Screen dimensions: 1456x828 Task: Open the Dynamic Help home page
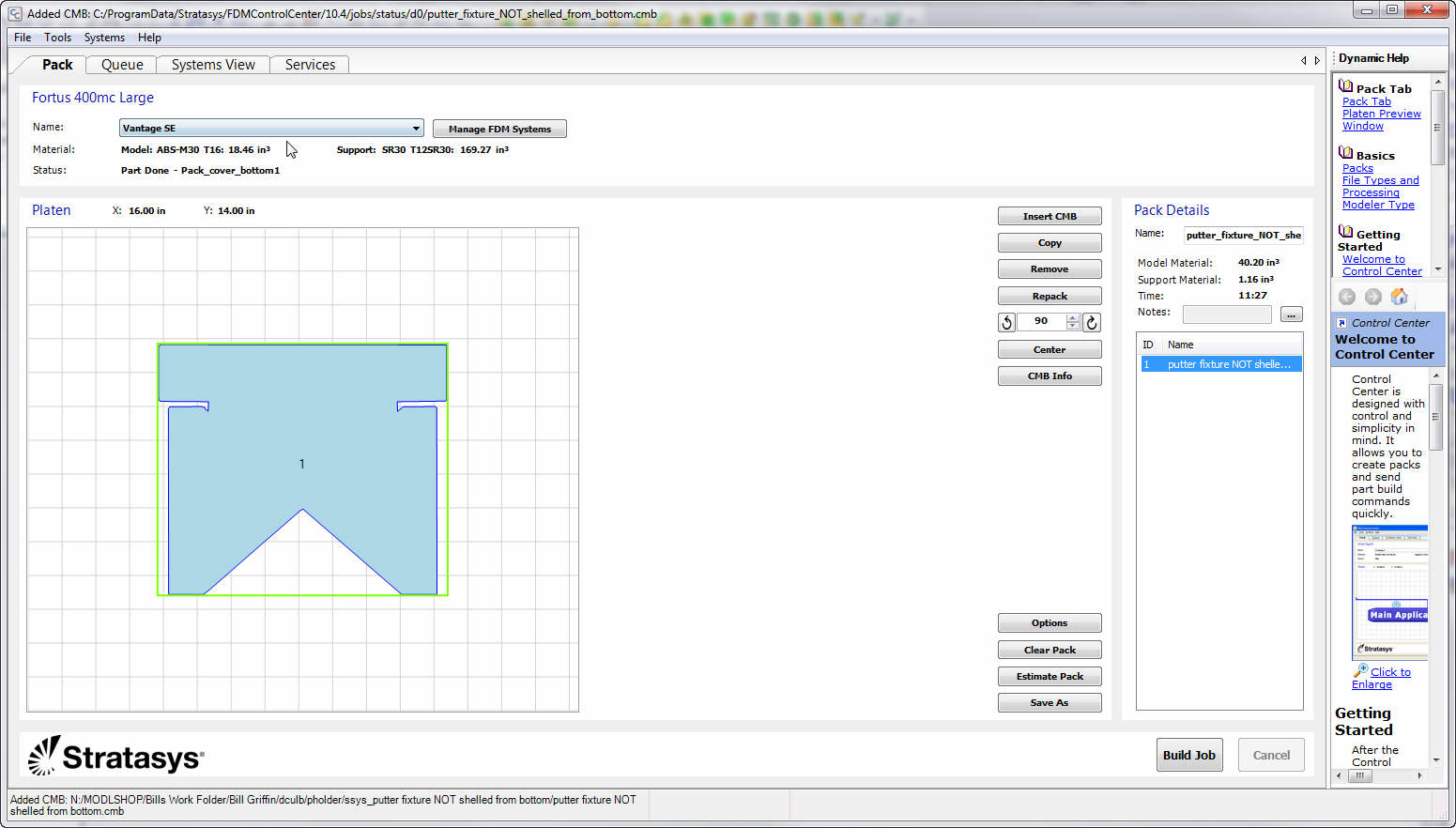click(x=1400, y=297)
